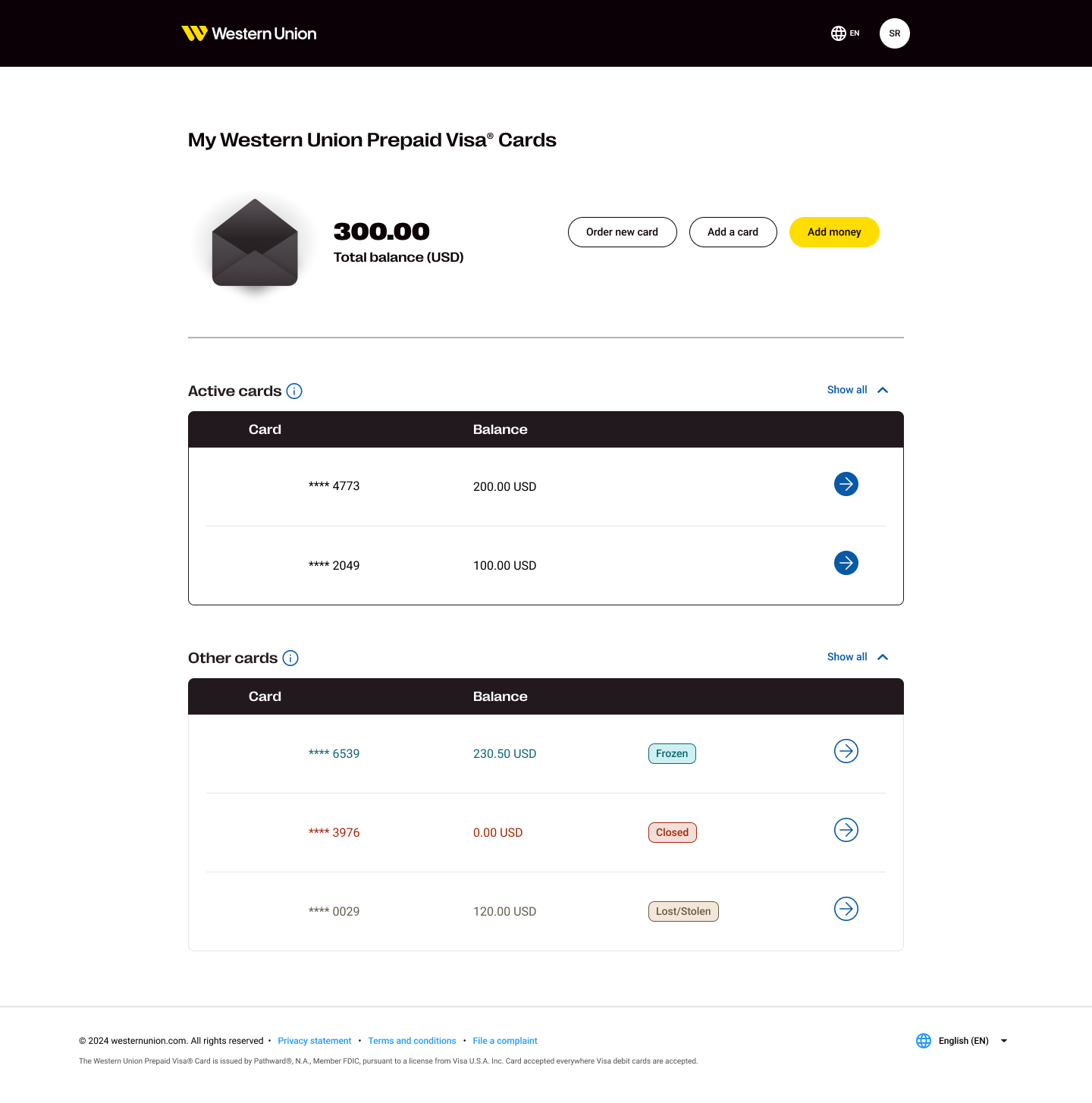Open lost card 0029 details arrow
1092x1103 pixels.
tap(846, 909)
